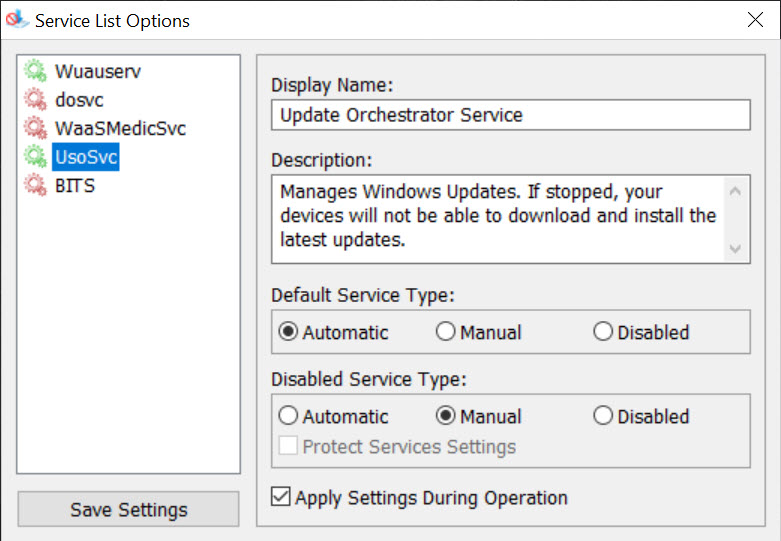
Task: Click the red gear icon beside WaaSMedicSvc
Action: point(35,128)
